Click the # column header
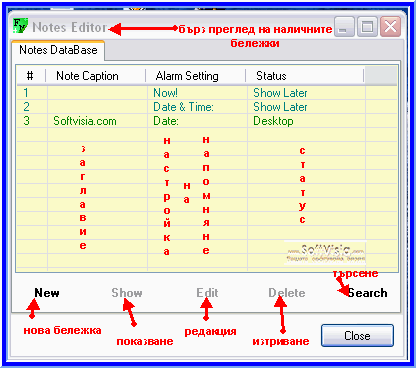Image resolution: width=416 pixels, height=368 pixels. click(x=30, y=76)
